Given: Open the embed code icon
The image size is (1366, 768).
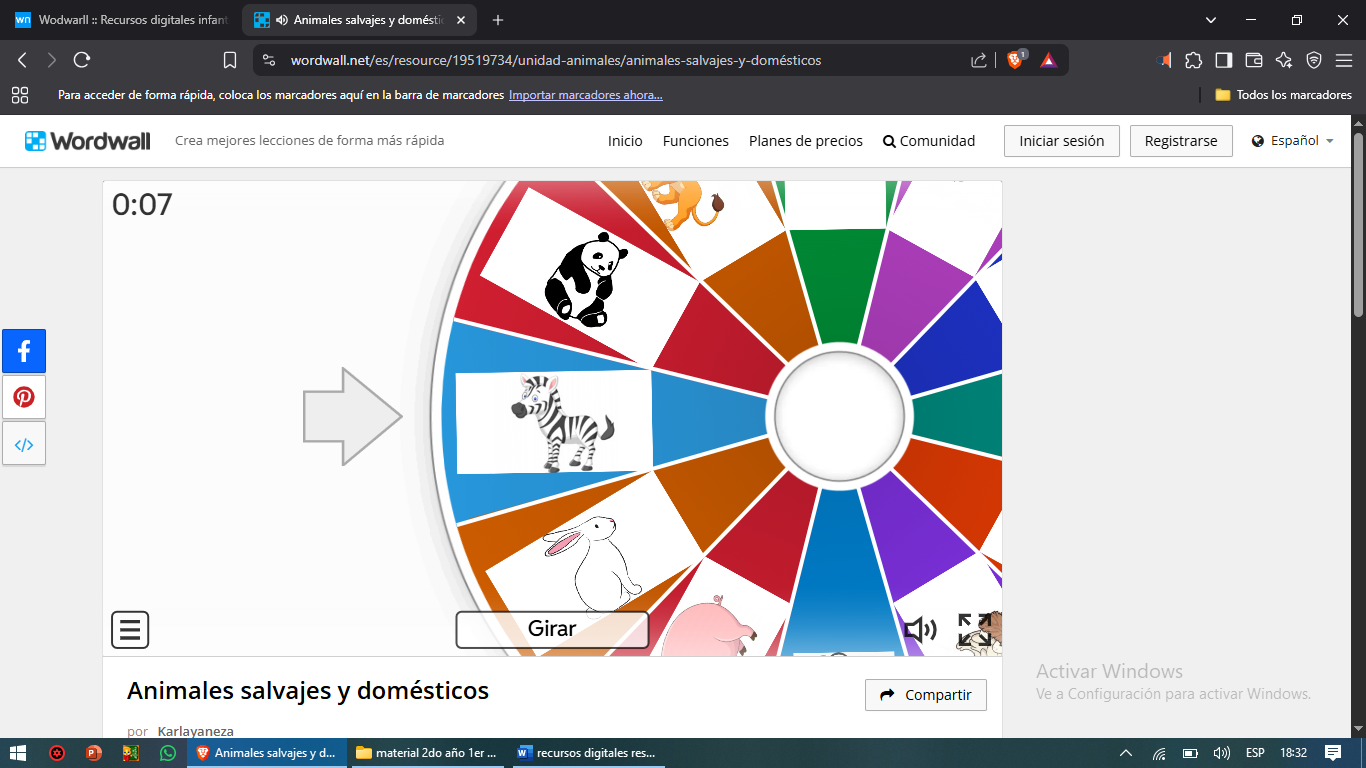Looking at the screenshot, I should coord(24,444).
